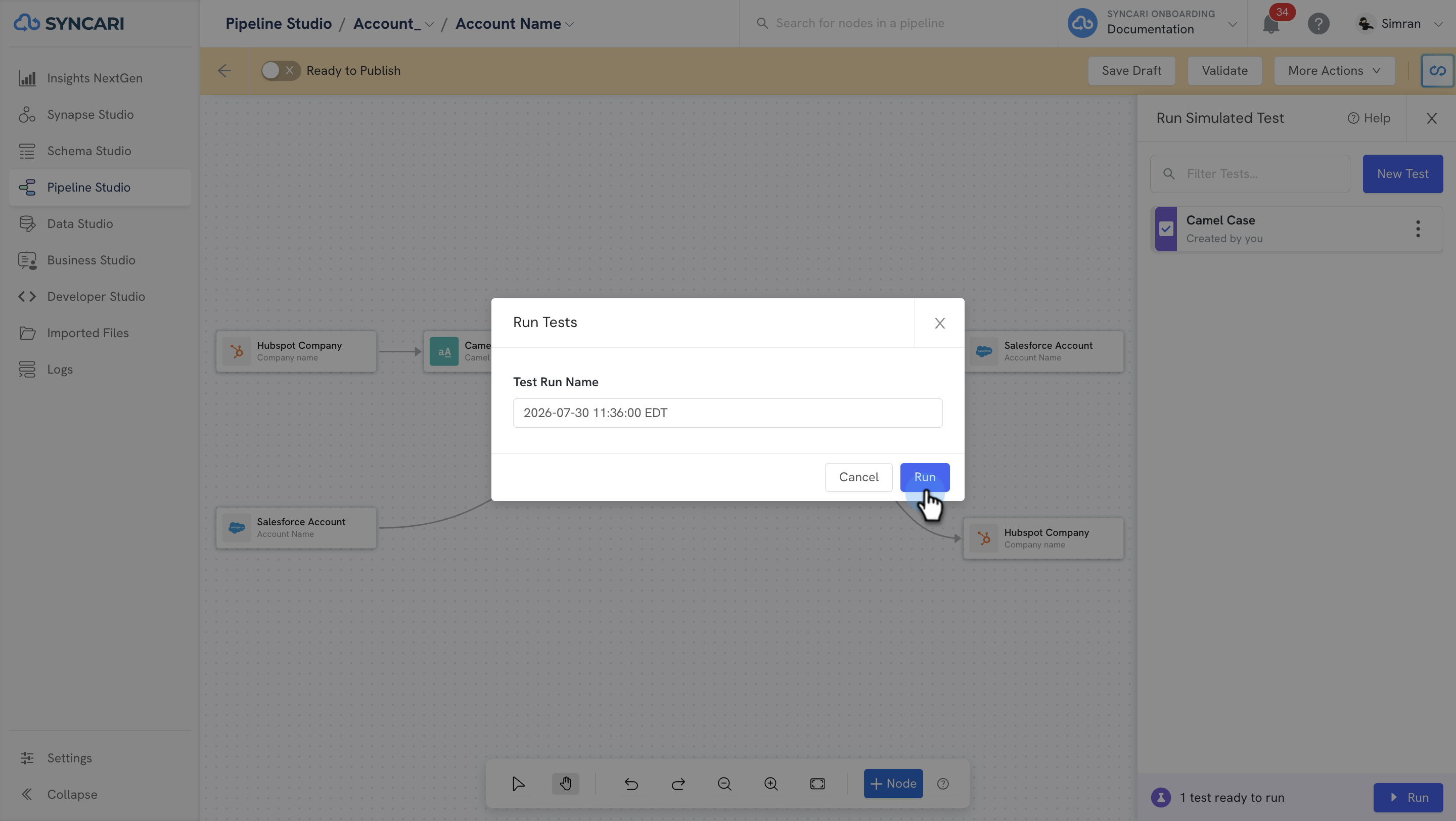Screen dimensions: 1456x821
Task: Open Help in Run Simulated Test panel
Action: 1369,118
